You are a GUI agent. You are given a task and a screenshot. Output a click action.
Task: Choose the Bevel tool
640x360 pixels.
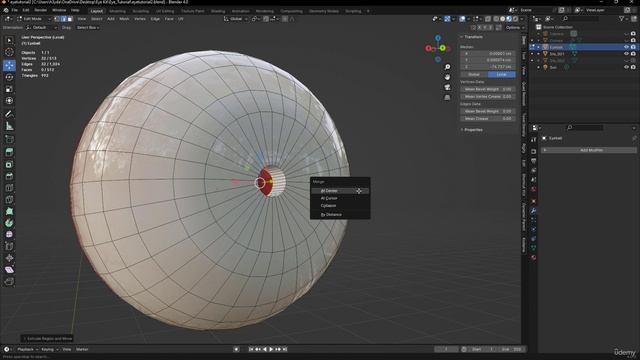click(9, 176)
